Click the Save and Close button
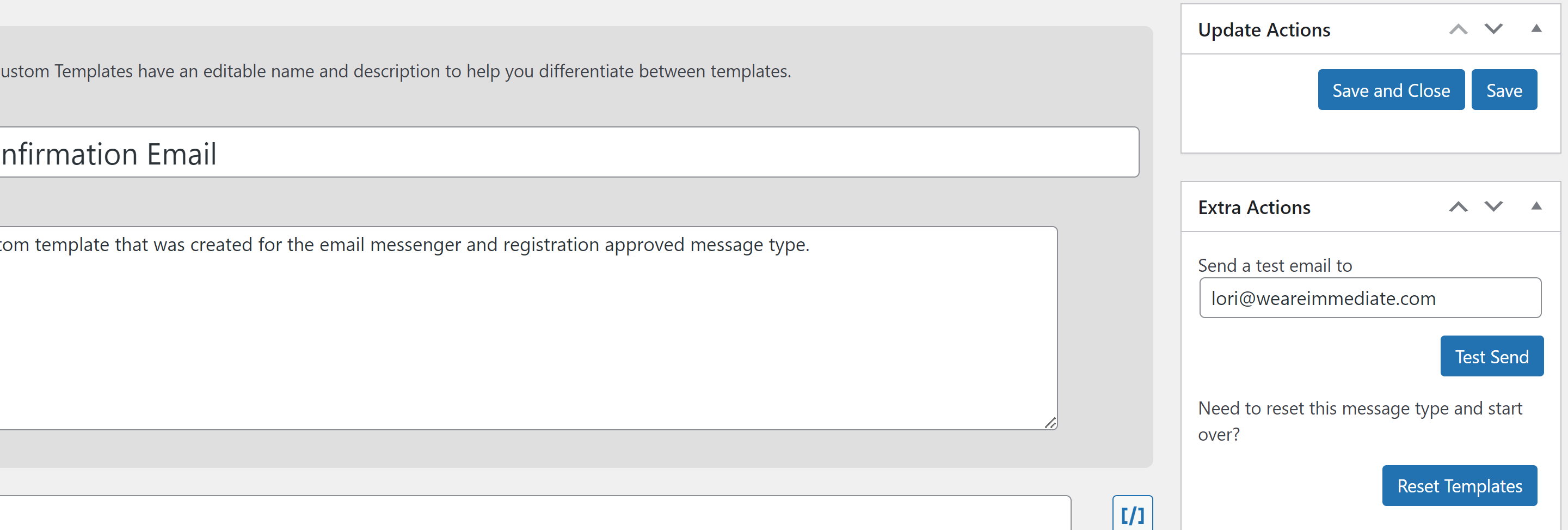 1391,89
